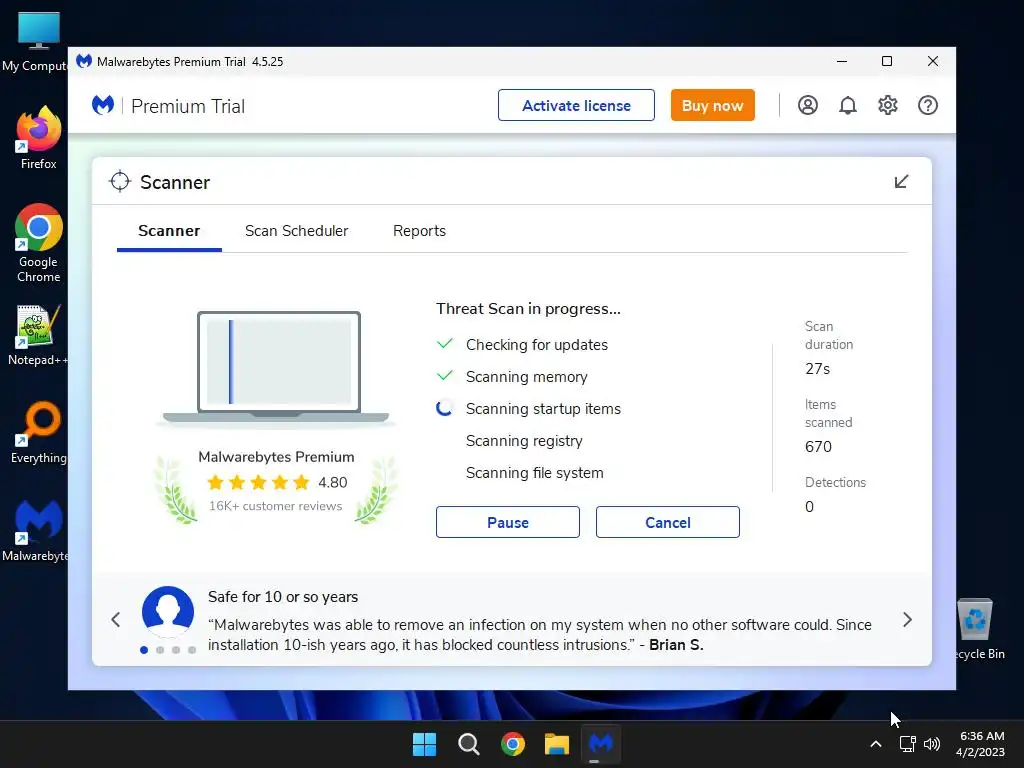This screenshot has width=1024, height=768.
Task: Select the Google Chrome desktop shortcut
Action: (x=38, y=243)
